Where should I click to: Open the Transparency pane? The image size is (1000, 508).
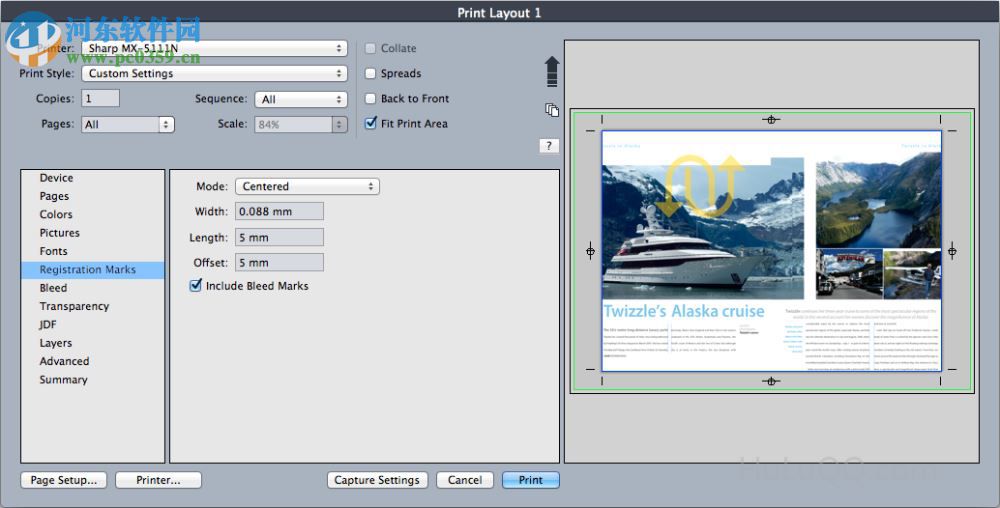[x=93, y=307]
